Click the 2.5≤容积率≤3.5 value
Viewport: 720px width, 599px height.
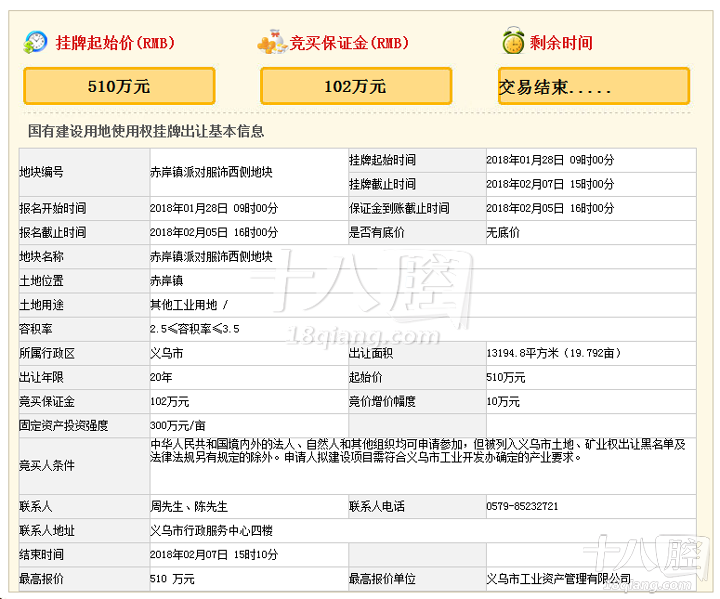(x=195, y=329)
